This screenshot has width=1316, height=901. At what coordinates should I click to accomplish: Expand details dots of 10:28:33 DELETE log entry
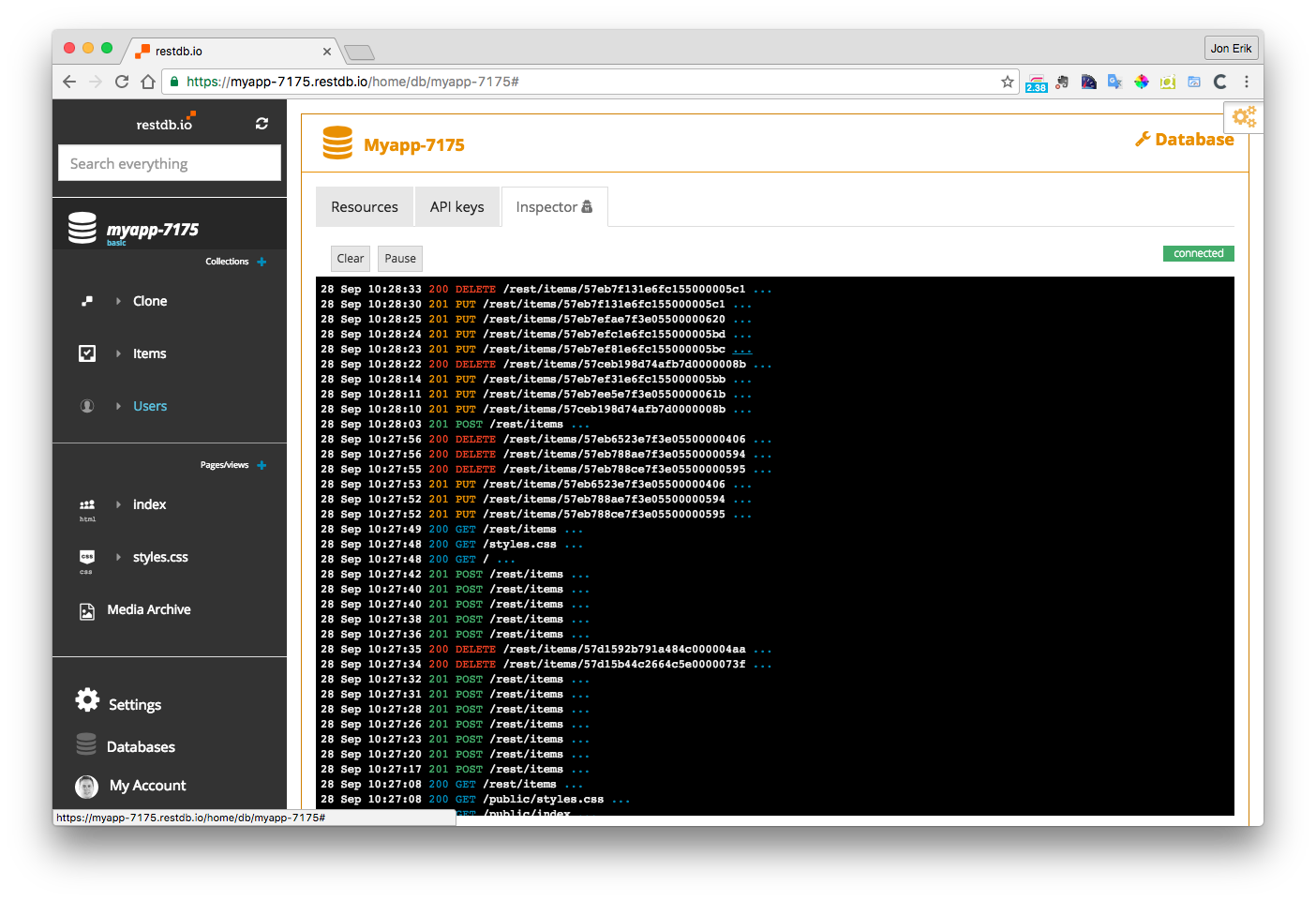click(762, 290)
